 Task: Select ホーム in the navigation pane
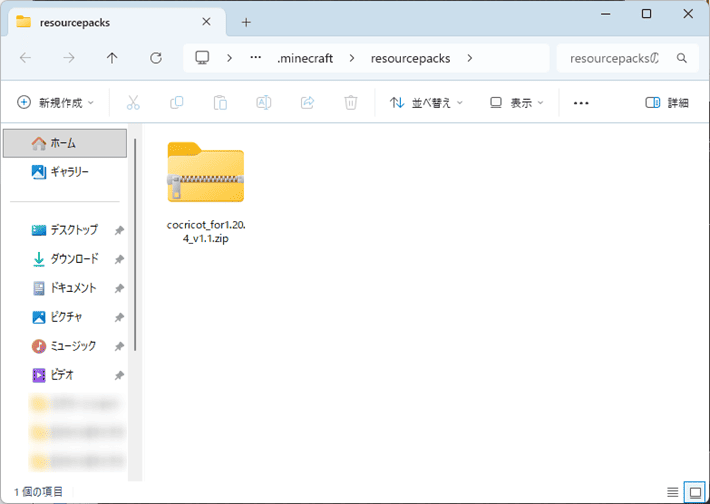65,143
